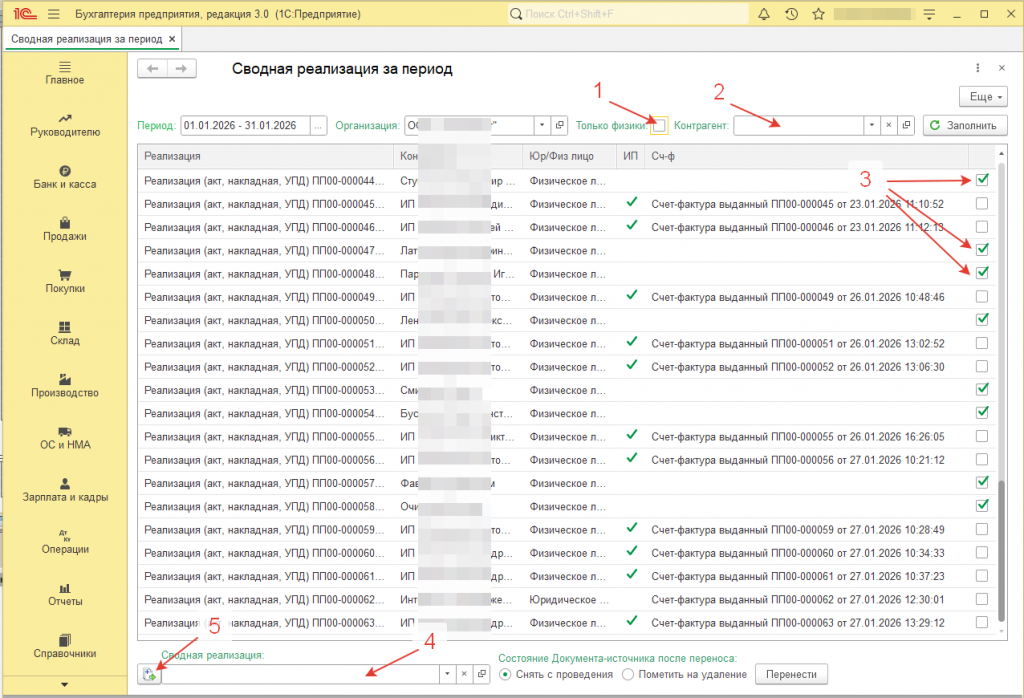Image resolution: width=1024 pixels, height=698 pixels.
Task: Uncheck row ПП00-000050 checkbox
Action: click(982, 320)
